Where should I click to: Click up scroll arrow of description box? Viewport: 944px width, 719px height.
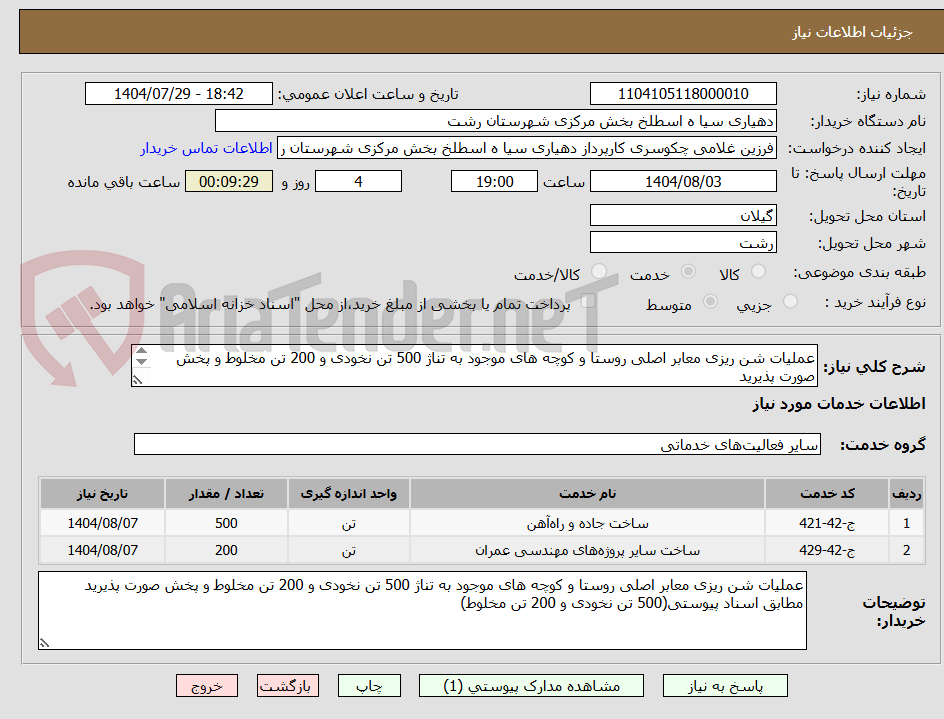[x=141, y=351]
